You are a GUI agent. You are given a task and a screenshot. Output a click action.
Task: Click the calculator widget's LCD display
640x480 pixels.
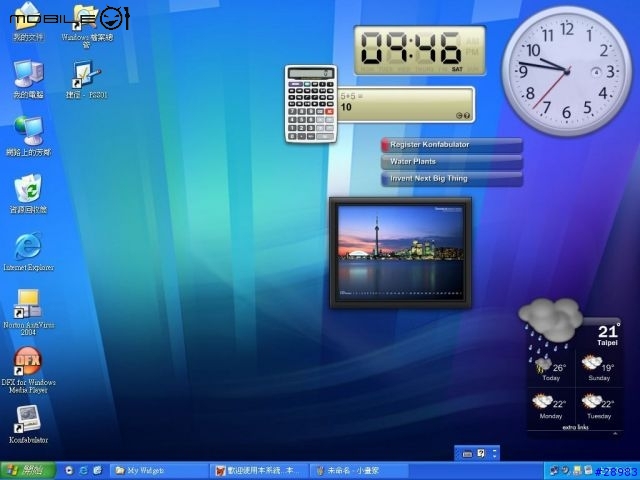(x=311, y=73)
